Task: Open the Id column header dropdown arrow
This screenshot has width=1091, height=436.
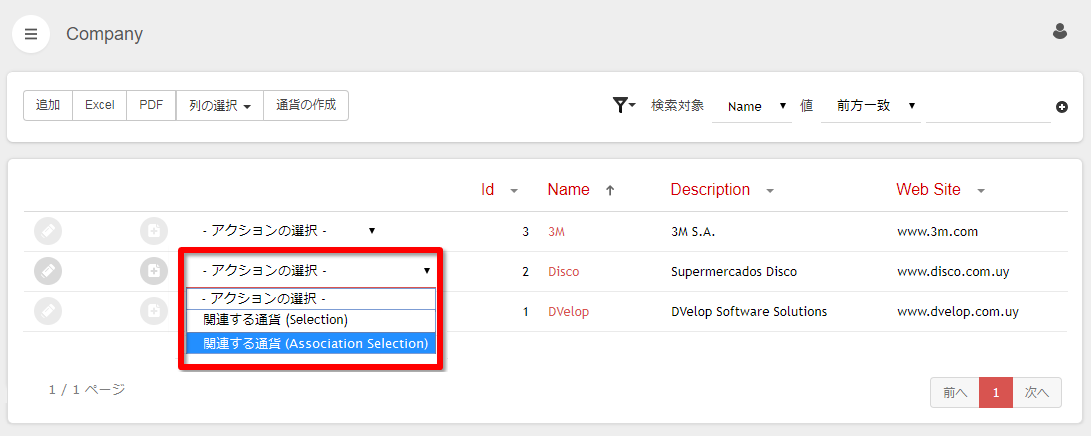Action: click(x=514, y=191)
